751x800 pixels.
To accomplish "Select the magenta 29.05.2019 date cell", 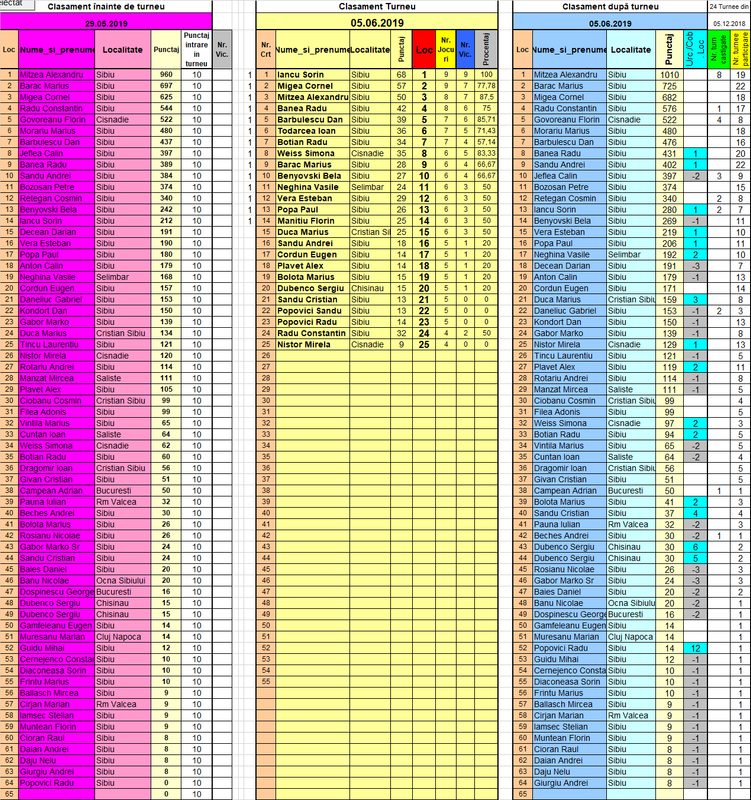I will (106, 23).
